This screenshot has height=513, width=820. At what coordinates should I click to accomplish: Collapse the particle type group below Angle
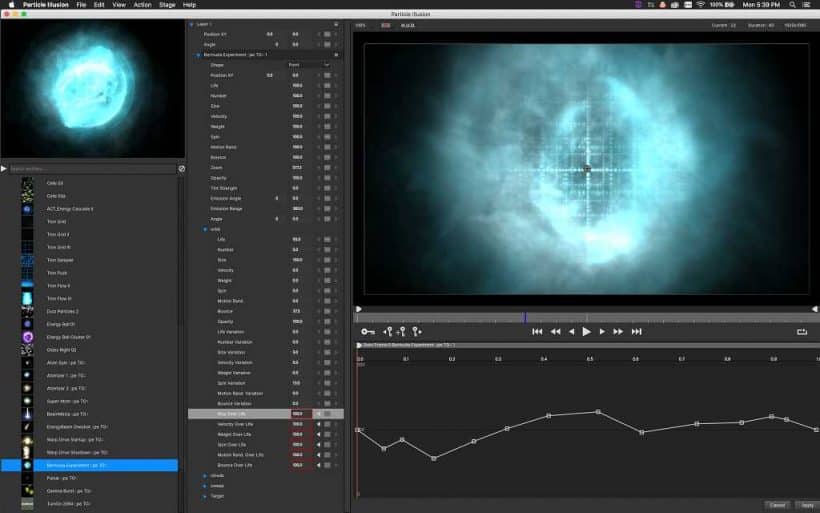205,229
